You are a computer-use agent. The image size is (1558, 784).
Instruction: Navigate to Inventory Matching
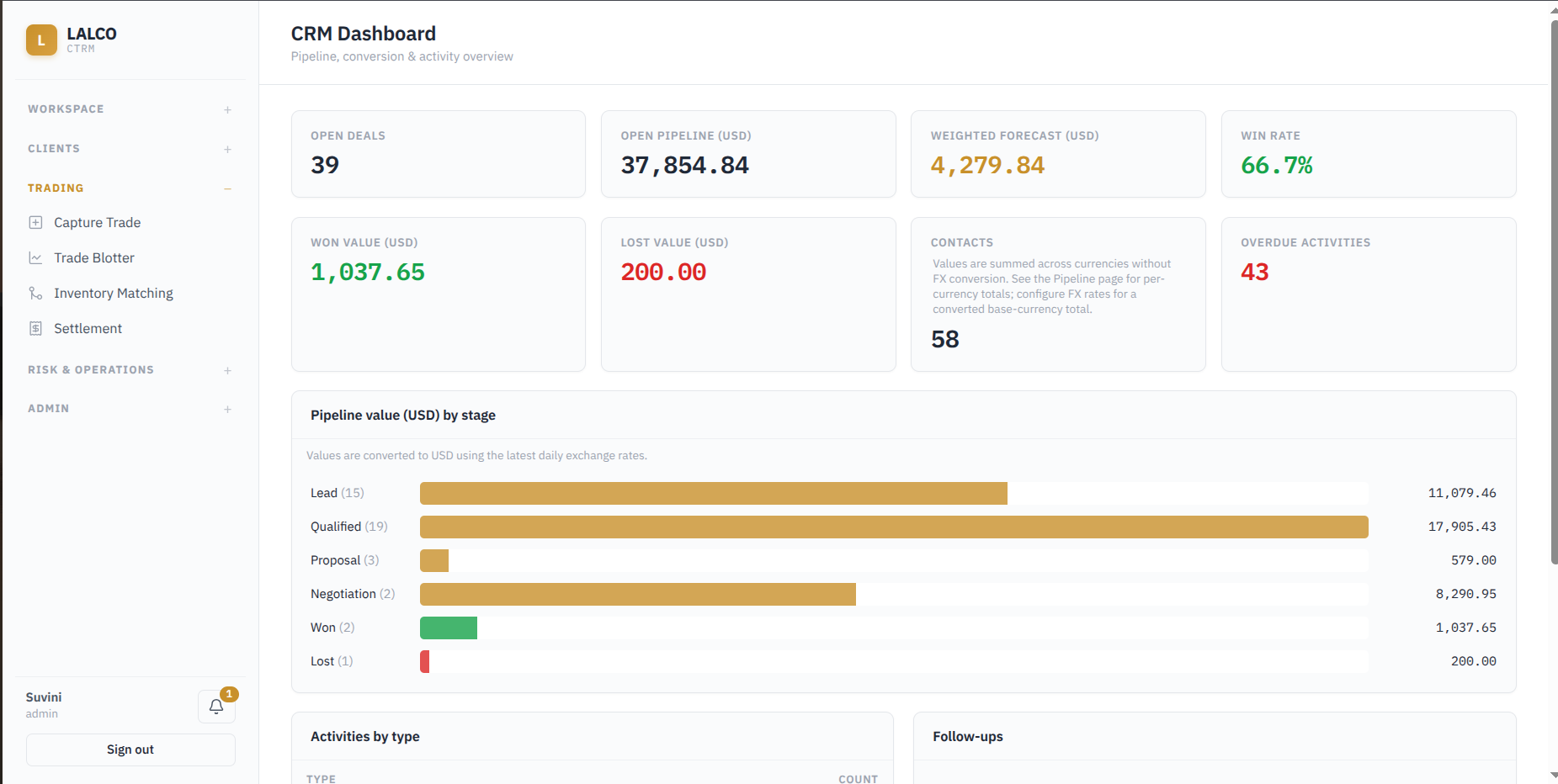tap(114, 294)
